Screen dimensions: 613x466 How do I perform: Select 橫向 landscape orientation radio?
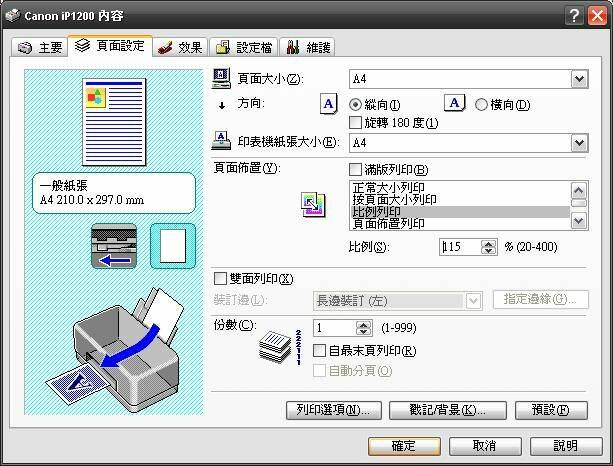pyautogui.click(x=481, y=105)
